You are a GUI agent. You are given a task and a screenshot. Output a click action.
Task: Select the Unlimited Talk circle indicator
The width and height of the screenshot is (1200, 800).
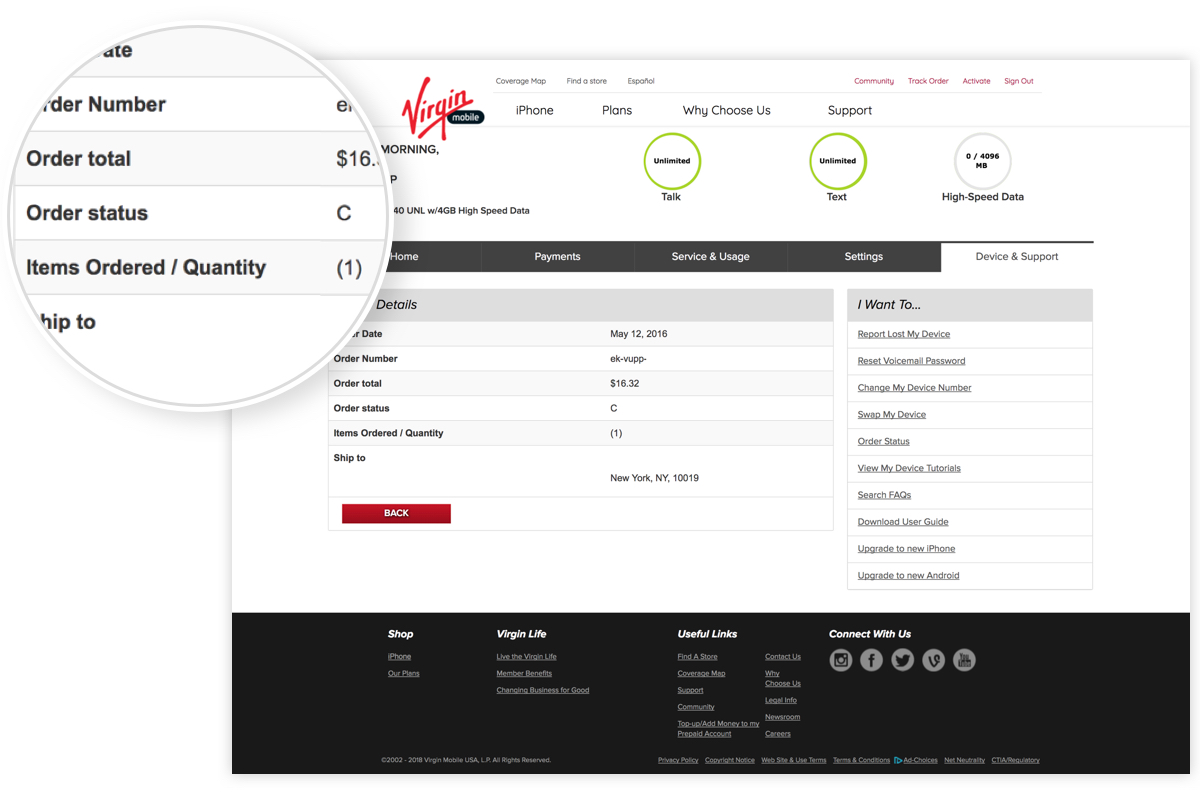point(672,161)
